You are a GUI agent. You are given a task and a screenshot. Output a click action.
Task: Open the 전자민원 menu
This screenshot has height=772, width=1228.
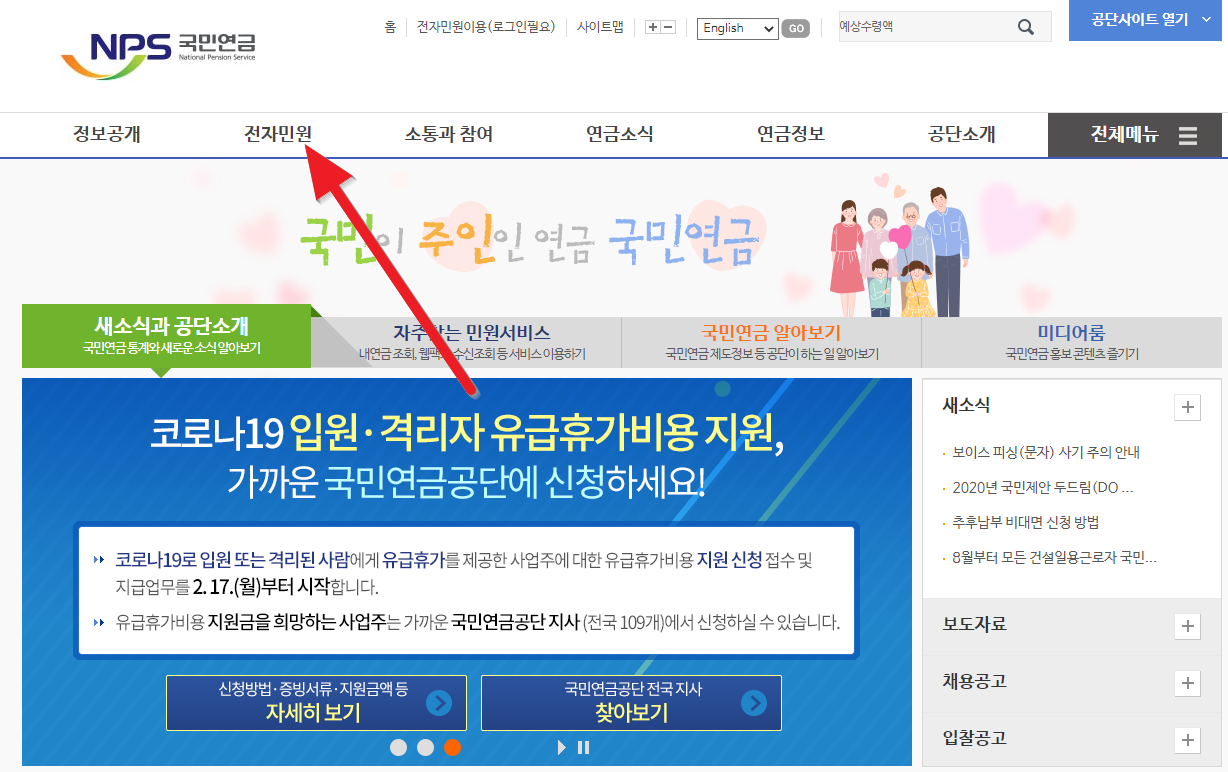[x=278, y=135]
